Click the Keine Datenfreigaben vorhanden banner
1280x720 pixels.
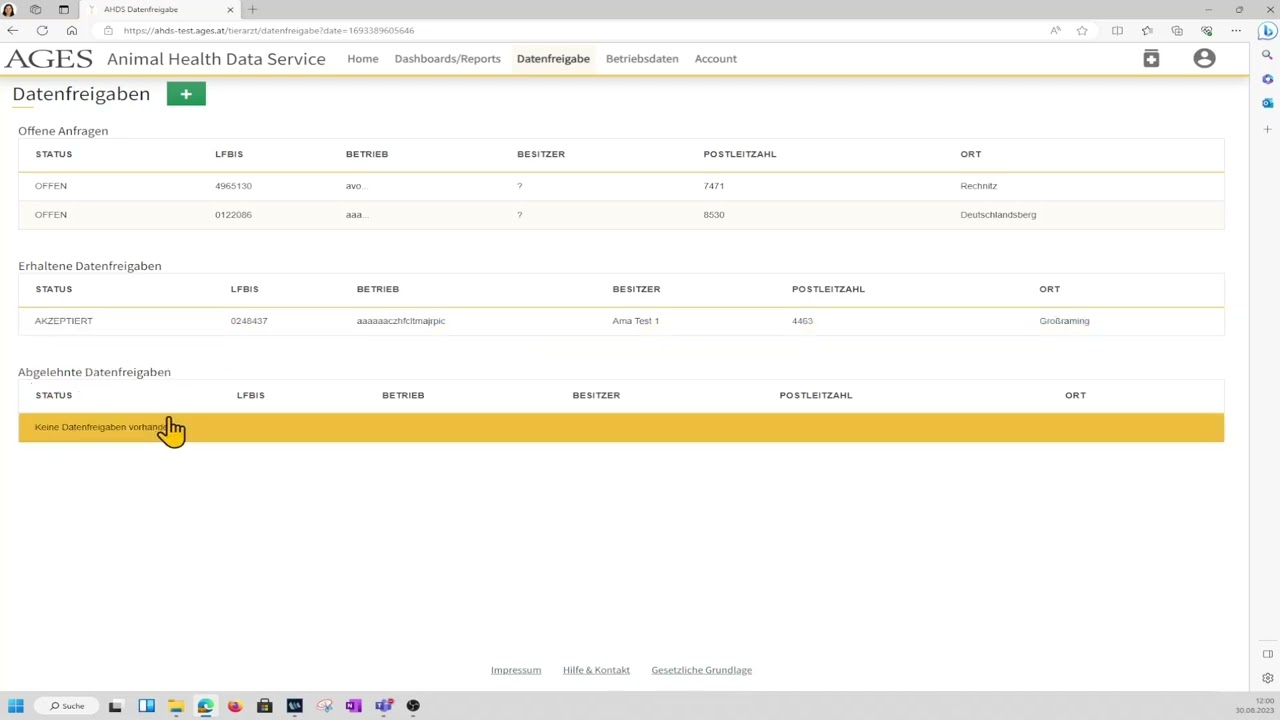click(x=621, y=427)
